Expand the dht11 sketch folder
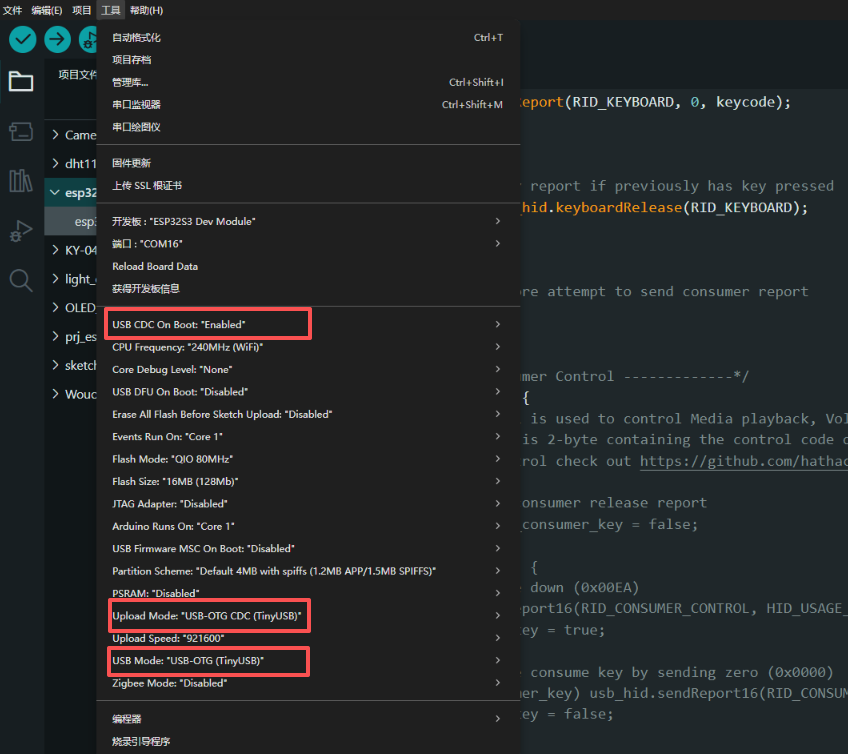The height and width of the screenshot is (754, 848). click(x=55, y=163)
